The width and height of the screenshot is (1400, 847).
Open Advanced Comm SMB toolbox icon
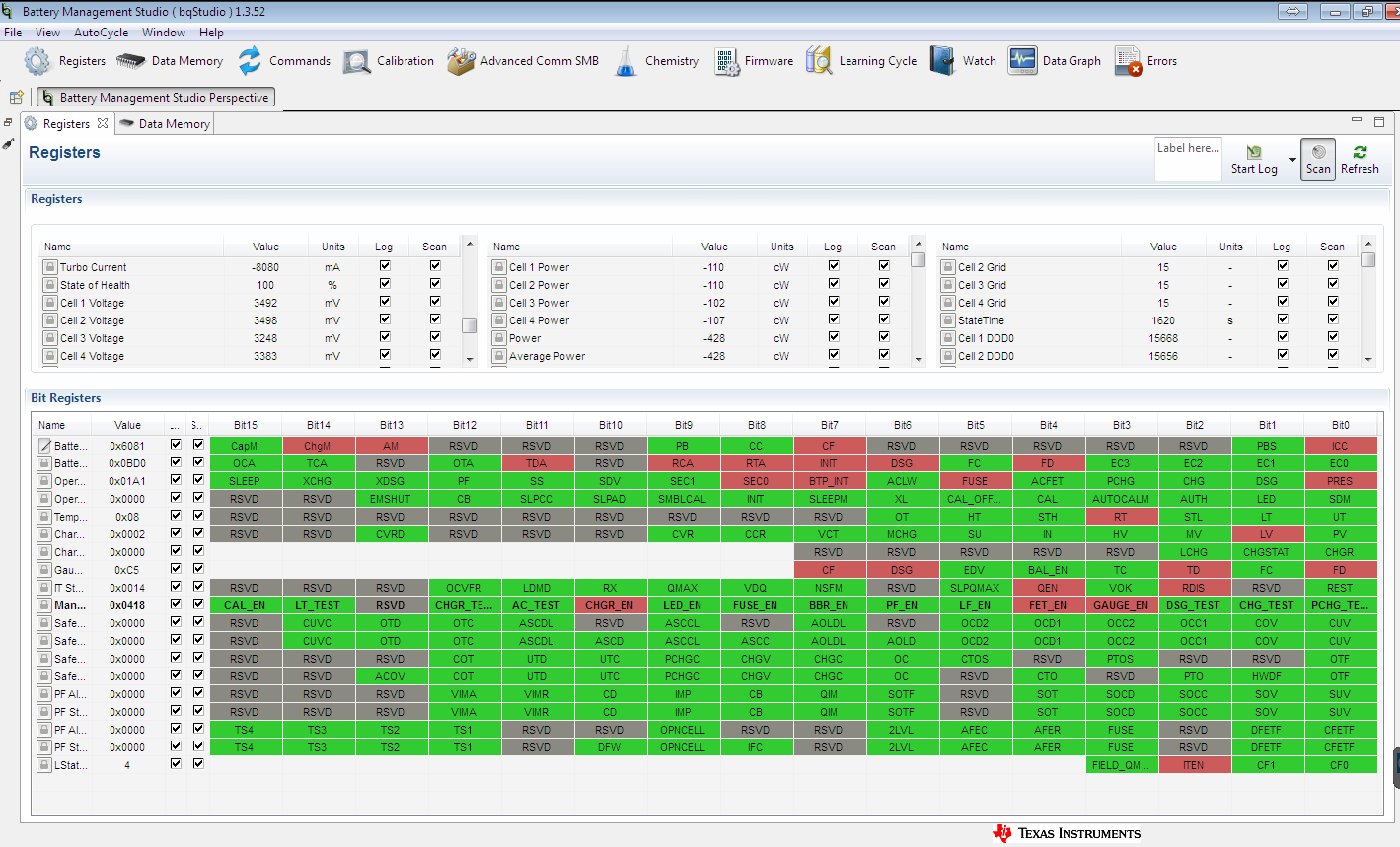461,61
